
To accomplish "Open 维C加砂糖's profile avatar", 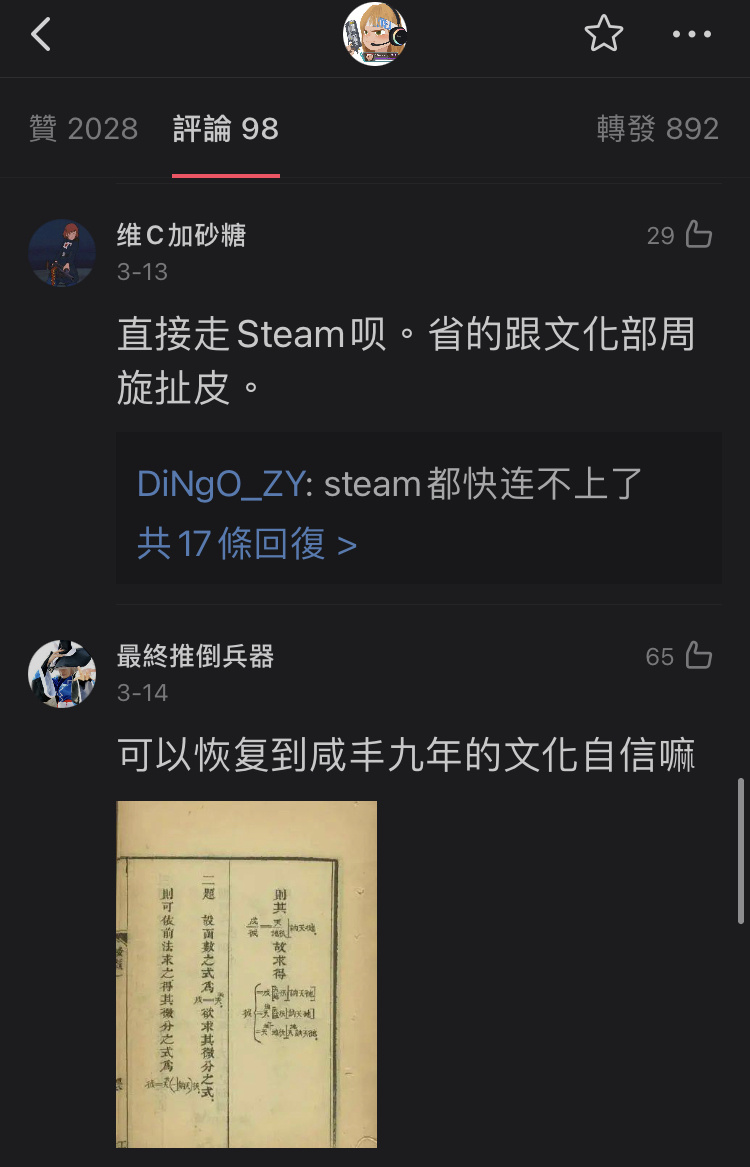I will tap(62, 253).
